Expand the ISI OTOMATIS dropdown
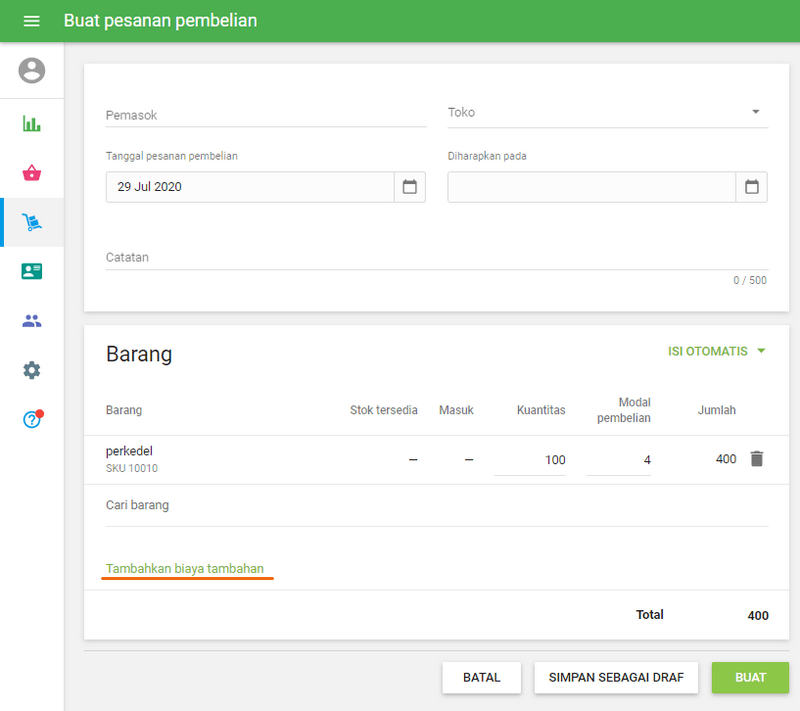Image resolution: width=800 pixels, height=711 pixels. point(716,351)
